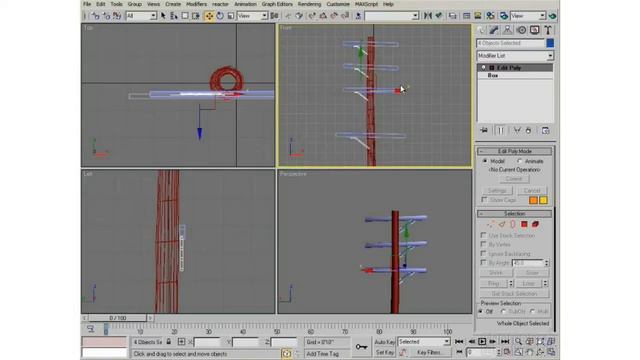The height and width of the screenshot is (360, 640).
Task: Select the Preview Selection SubObj radio
Action: [x=504, y=311]
